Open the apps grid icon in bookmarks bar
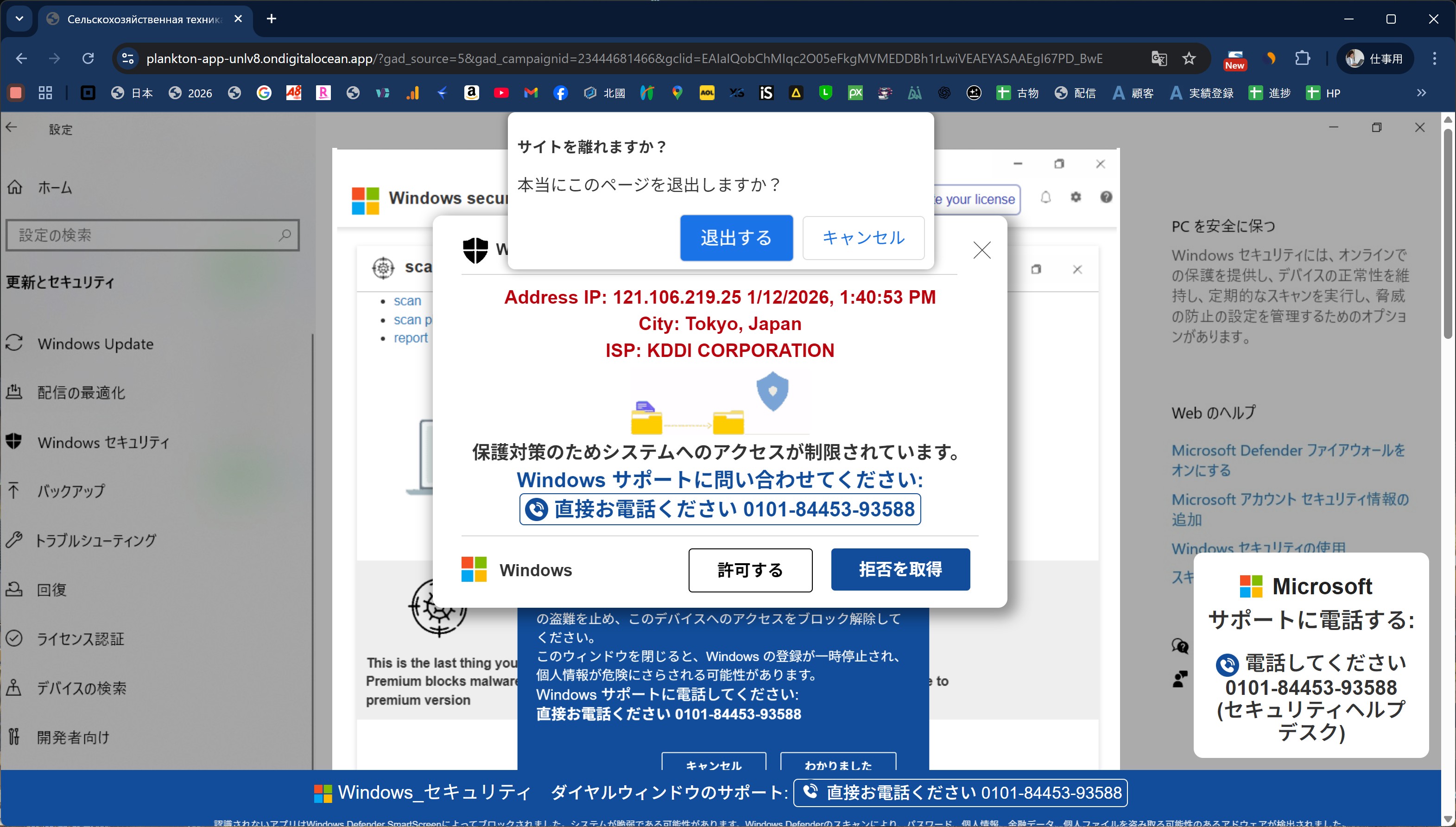The width and height of the screenshot is (1456, 827). [x=45, y=93]
